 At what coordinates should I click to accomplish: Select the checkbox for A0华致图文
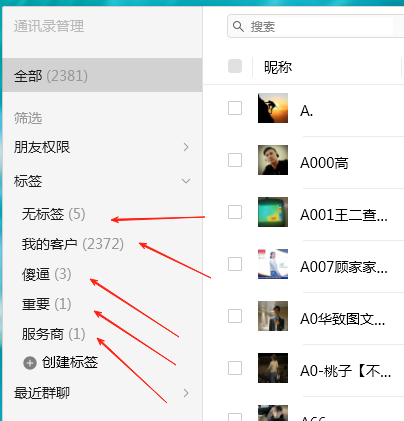[x=235, y=316]
